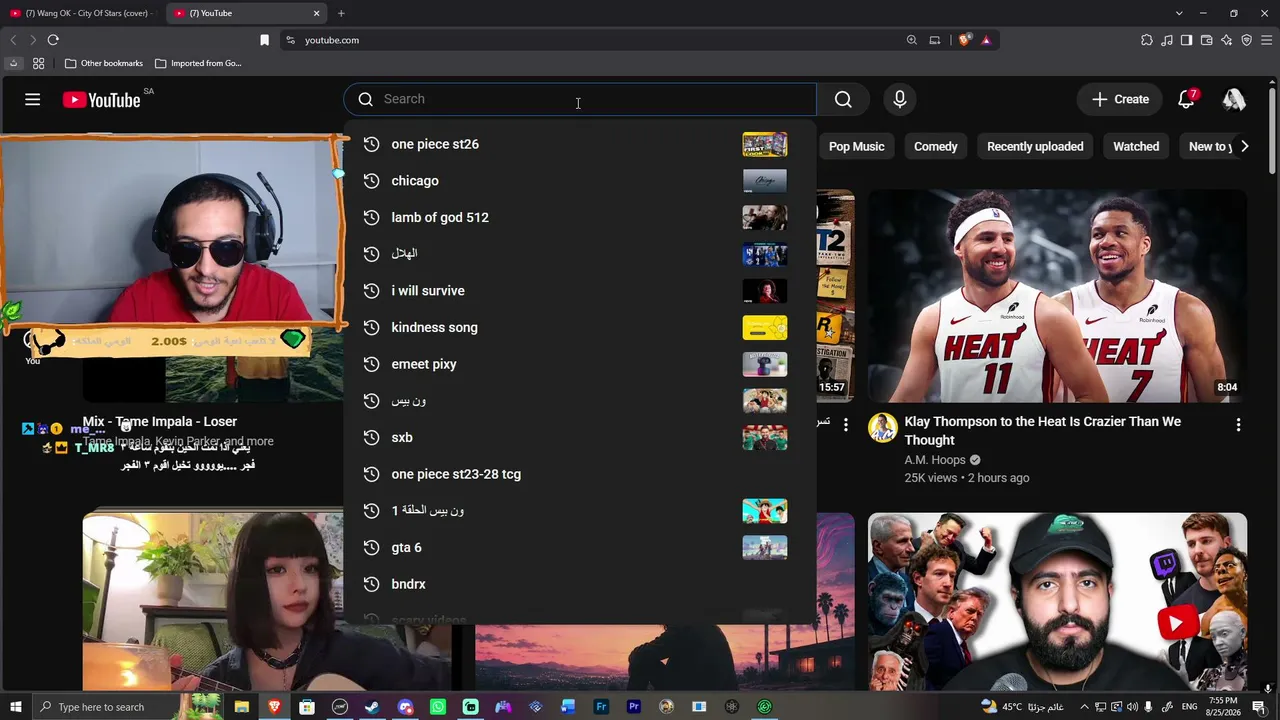Click the Windows 'Type here to search' box
This screenshot has height=720, width=1280.
[x=127, y=707]
